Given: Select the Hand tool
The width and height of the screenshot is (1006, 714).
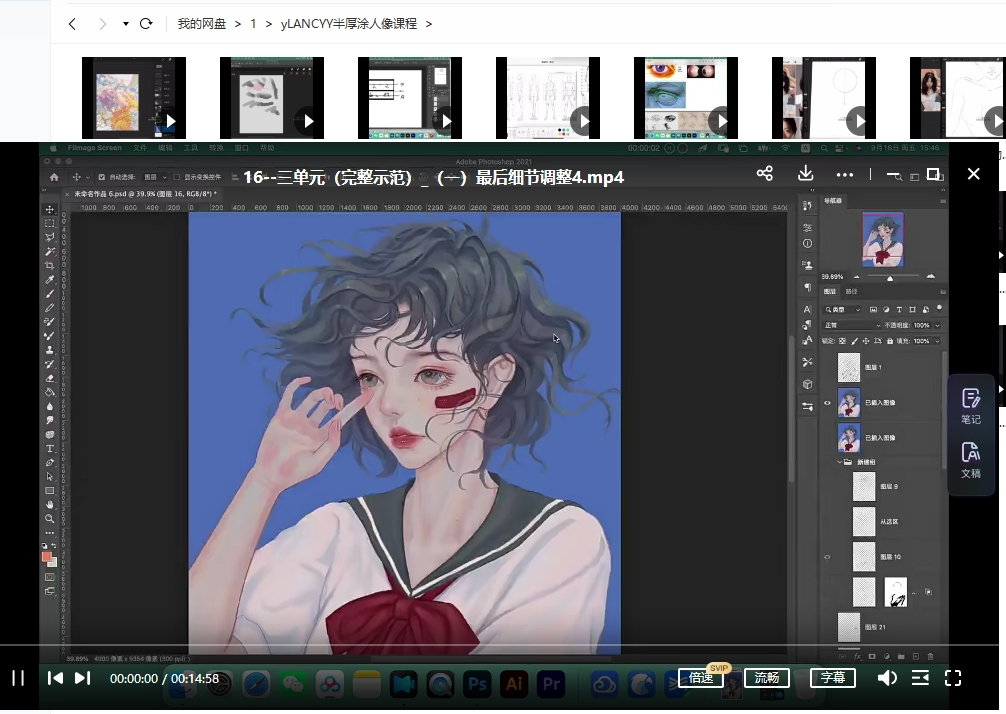Looking at the screenshot, I should pos(49,504).
